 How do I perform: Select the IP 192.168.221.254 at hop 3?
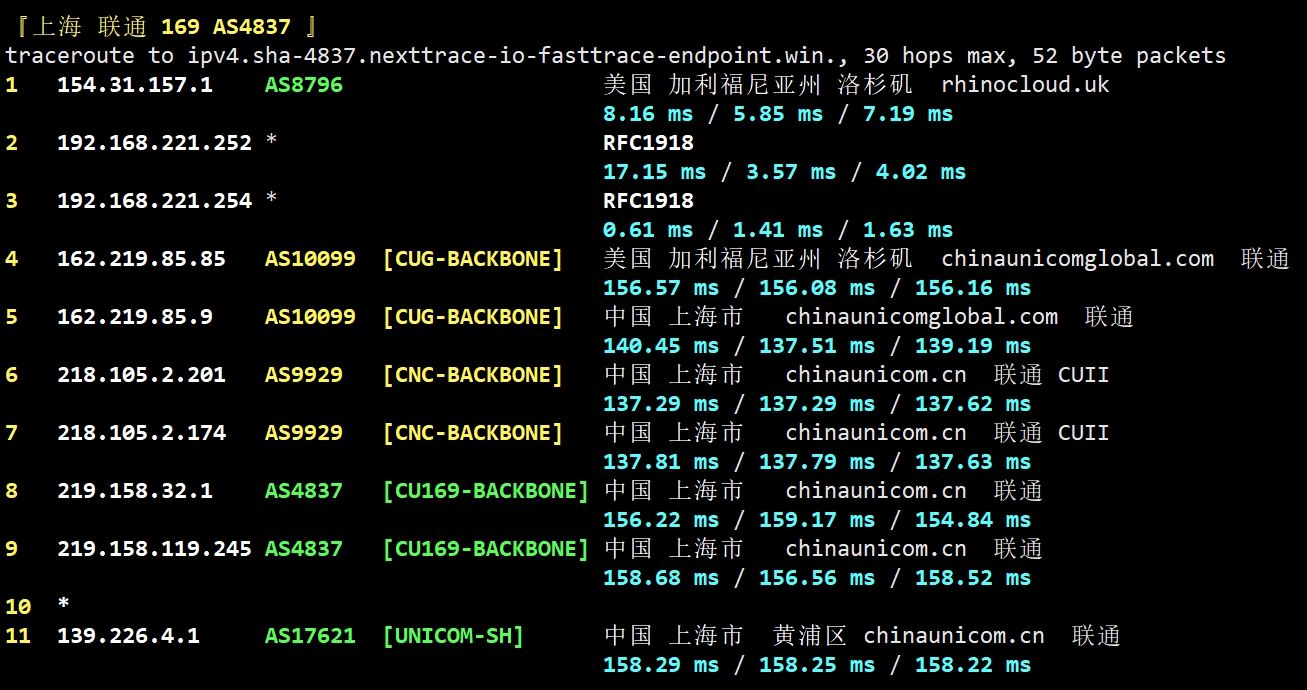[x=154, y=201]
